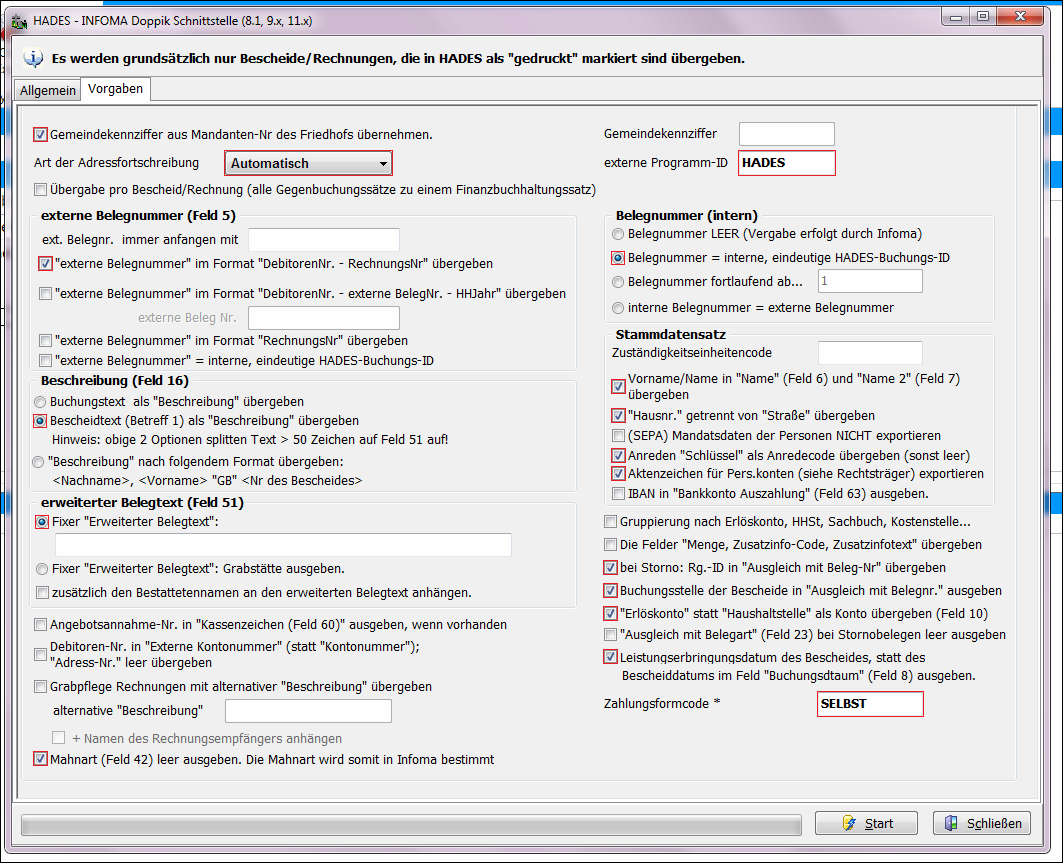This screenshot has width=1063, height=863.
Task: Enable IBAN in Bankkonto Auszahlung checkbox
Action: pyautogui.click(x=619, y=493)
